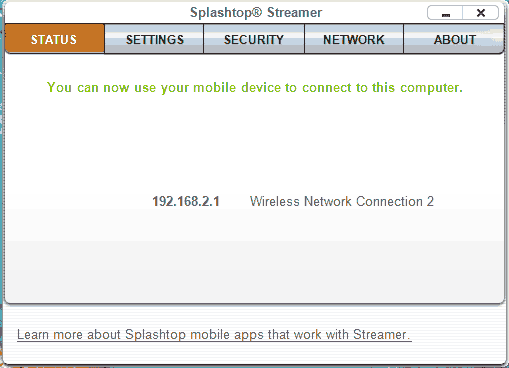Screen dimensions: 509x368
Task: Open the SECURITY tab
Action: [x=254, y=39]
